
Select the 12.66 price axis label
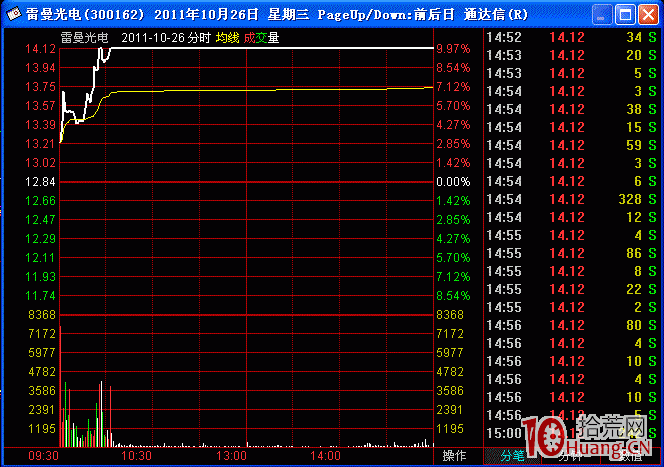[40, 201]
